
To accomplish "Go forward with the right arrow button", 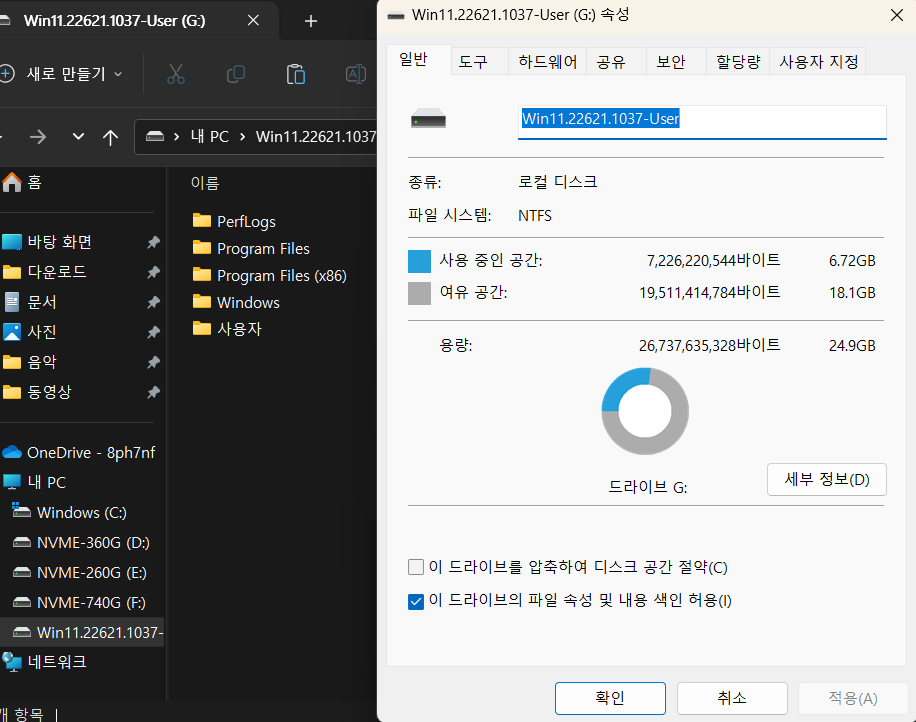I will [x=38, y=137].
